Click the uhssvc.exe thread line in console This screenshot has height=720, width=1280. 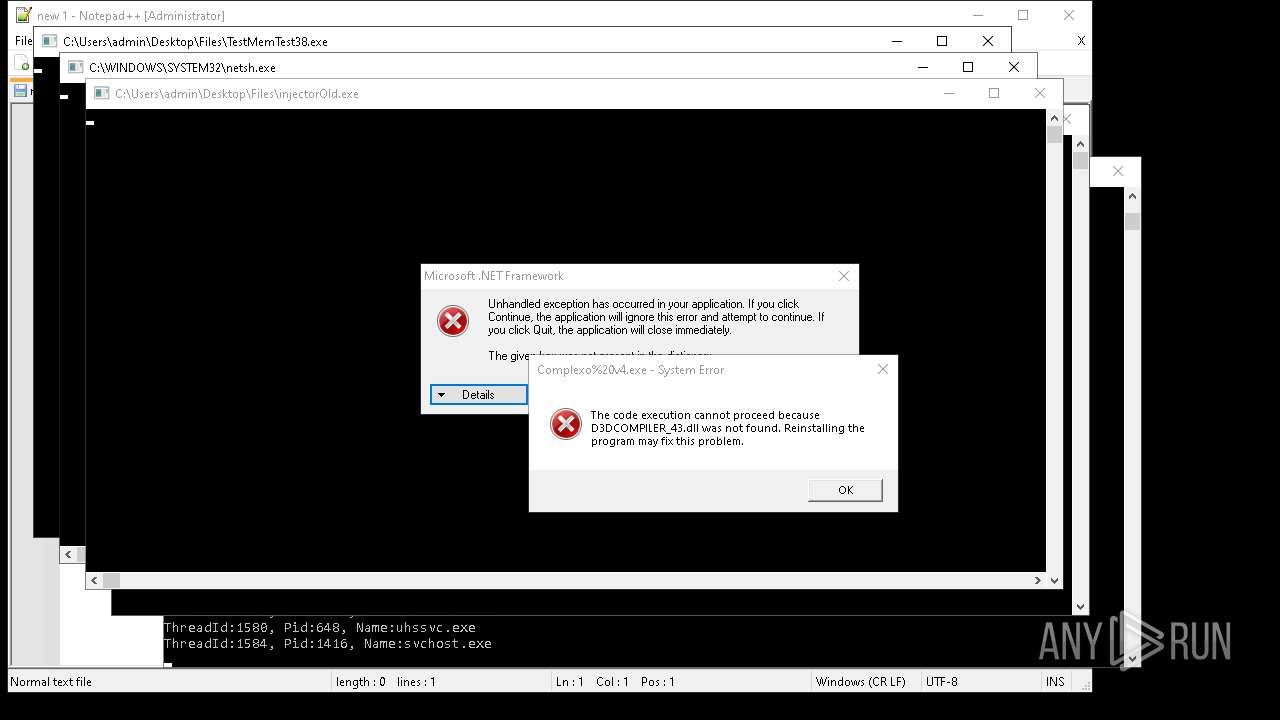[319, 627]
